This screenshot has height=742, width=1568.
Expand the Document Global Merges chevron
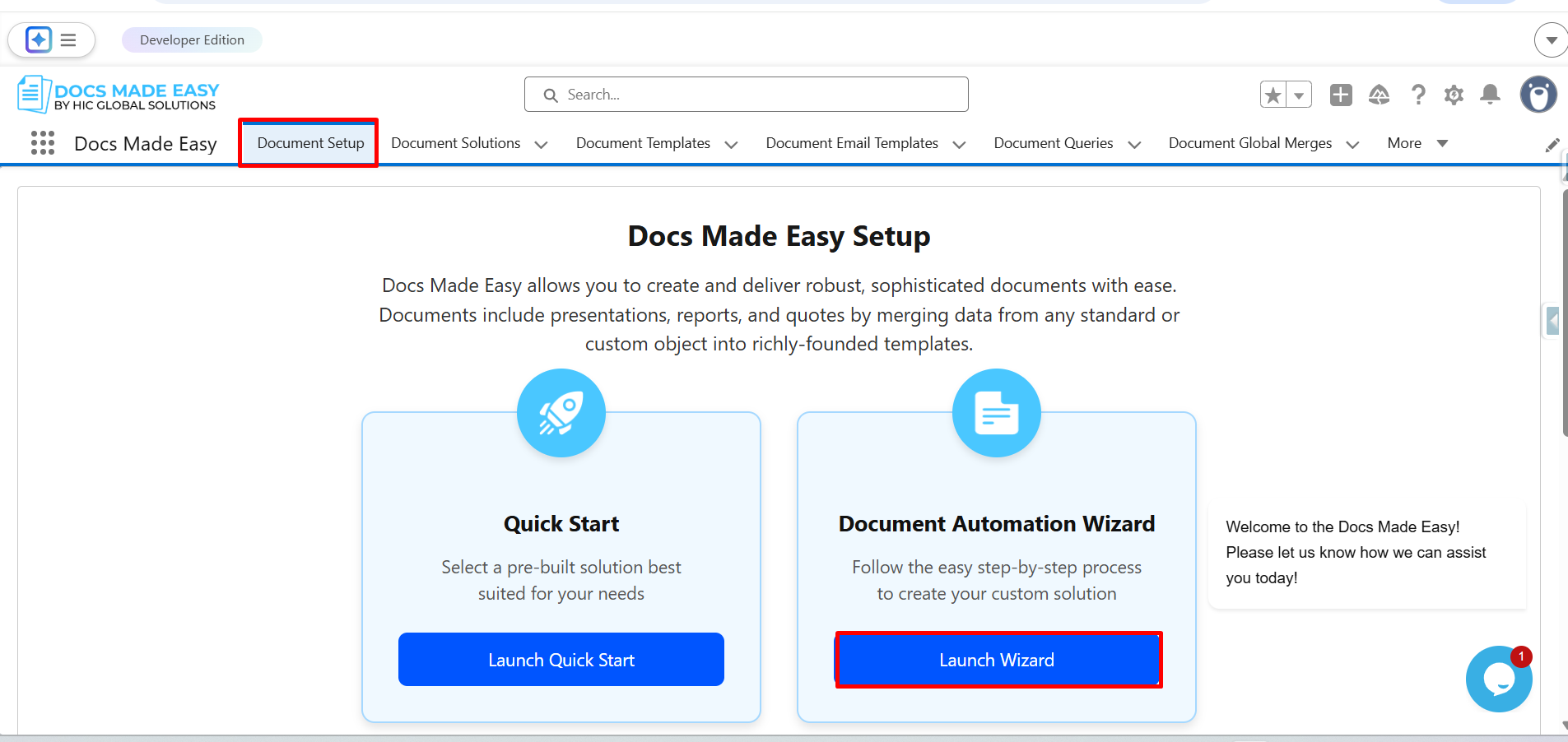(x=1352, y=145)
